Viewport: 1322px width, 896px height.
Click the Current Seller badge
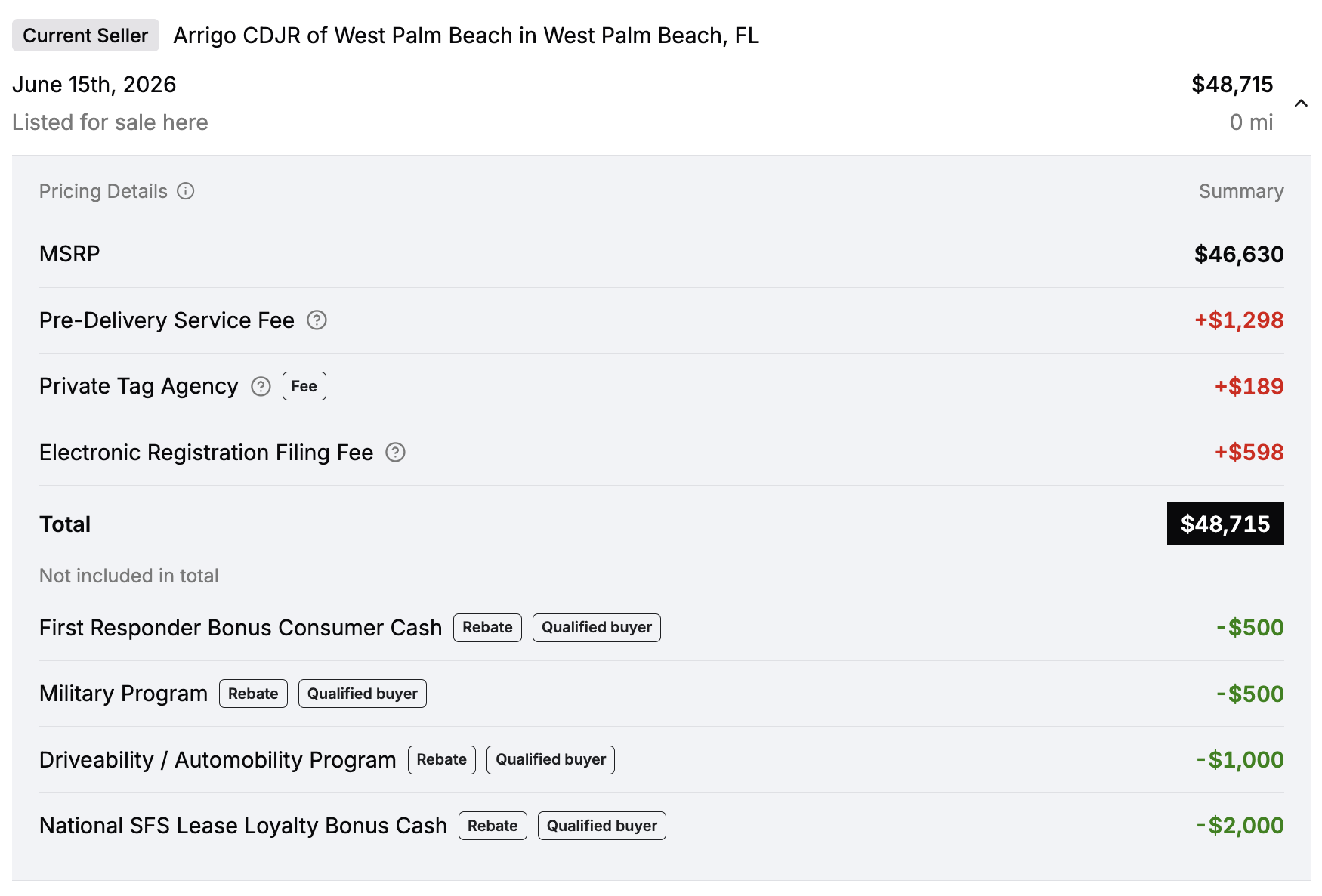85,36
